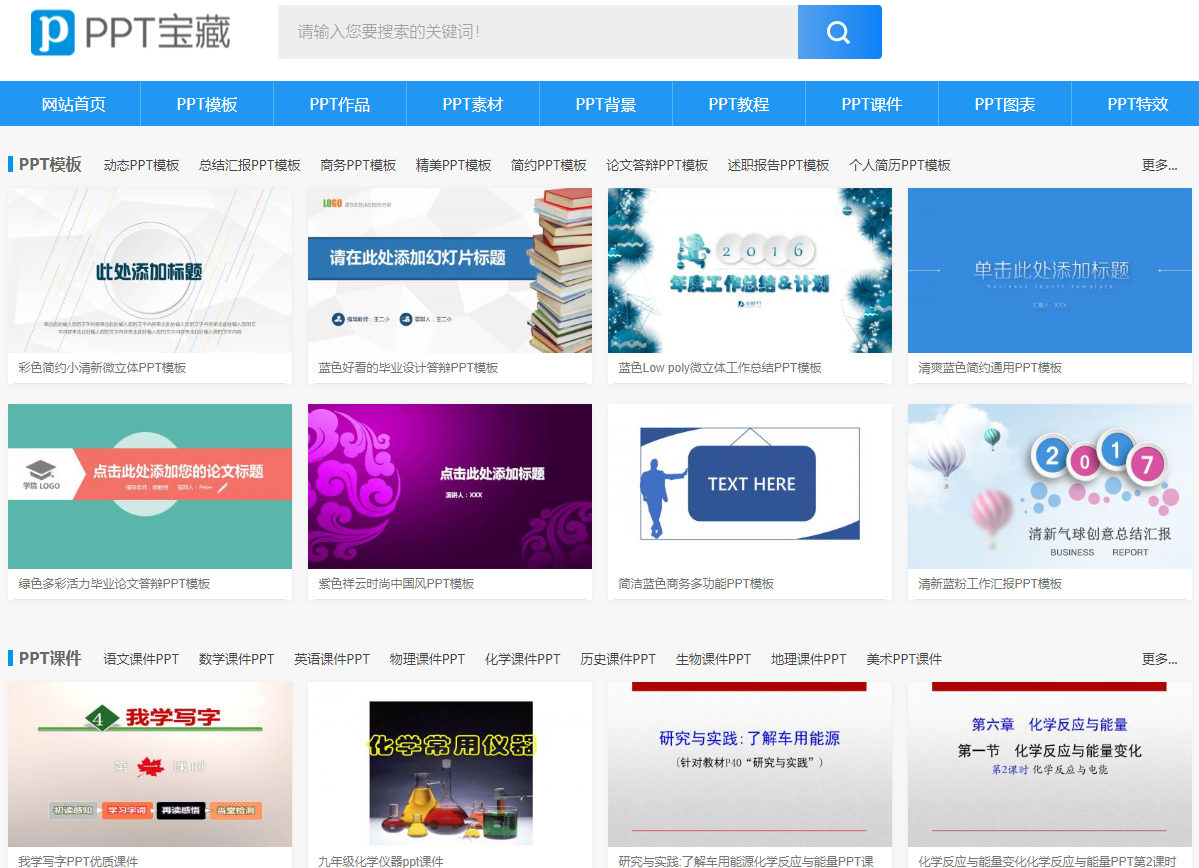Click the magnifying glass search button
This screenshot has height=868, width=1199.
(x=839, y=32)
